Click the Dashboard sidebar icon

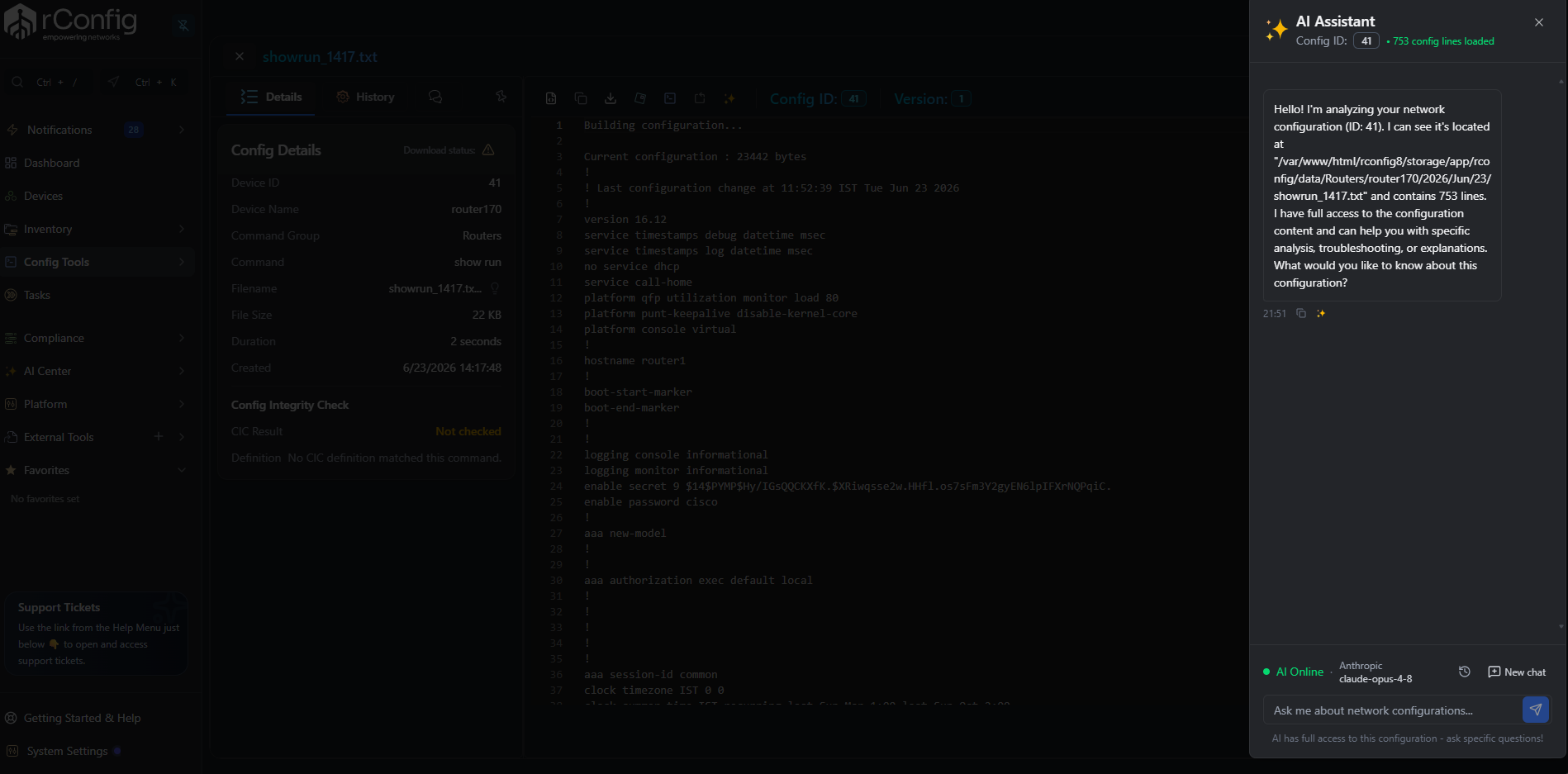pyautogui.click(x=11, y=163)
